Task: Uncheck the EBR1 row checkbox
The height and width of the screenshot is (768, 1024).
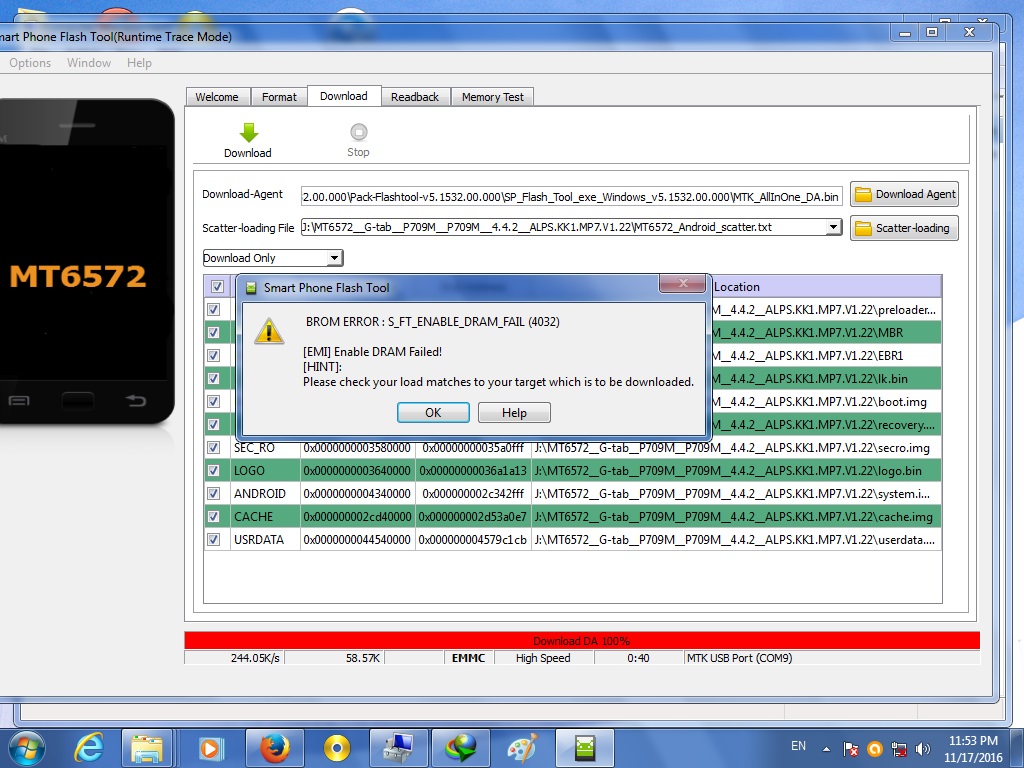Action: coord(214,355)
